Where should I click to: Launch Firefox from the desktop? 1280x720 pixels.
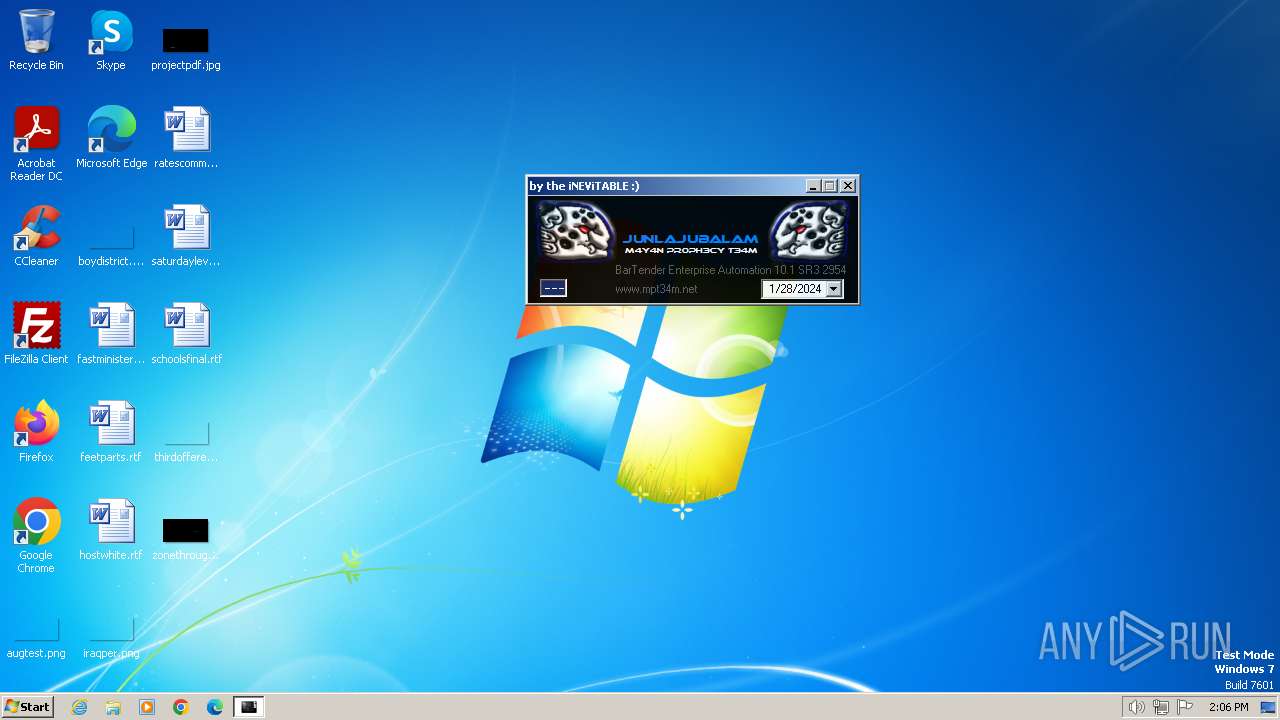coord(36,432)
